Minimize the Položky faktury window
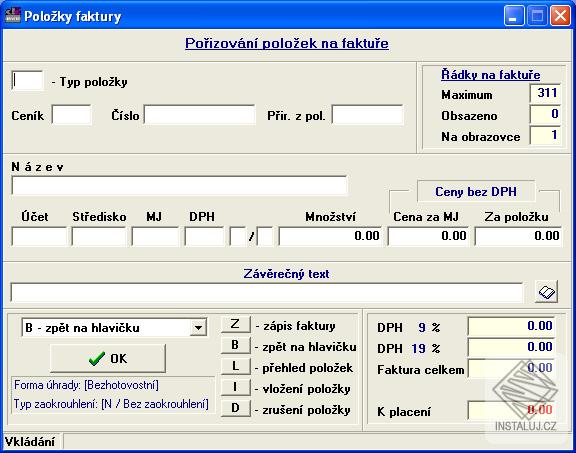Screen dimensions: 576x453 point(514,16)
